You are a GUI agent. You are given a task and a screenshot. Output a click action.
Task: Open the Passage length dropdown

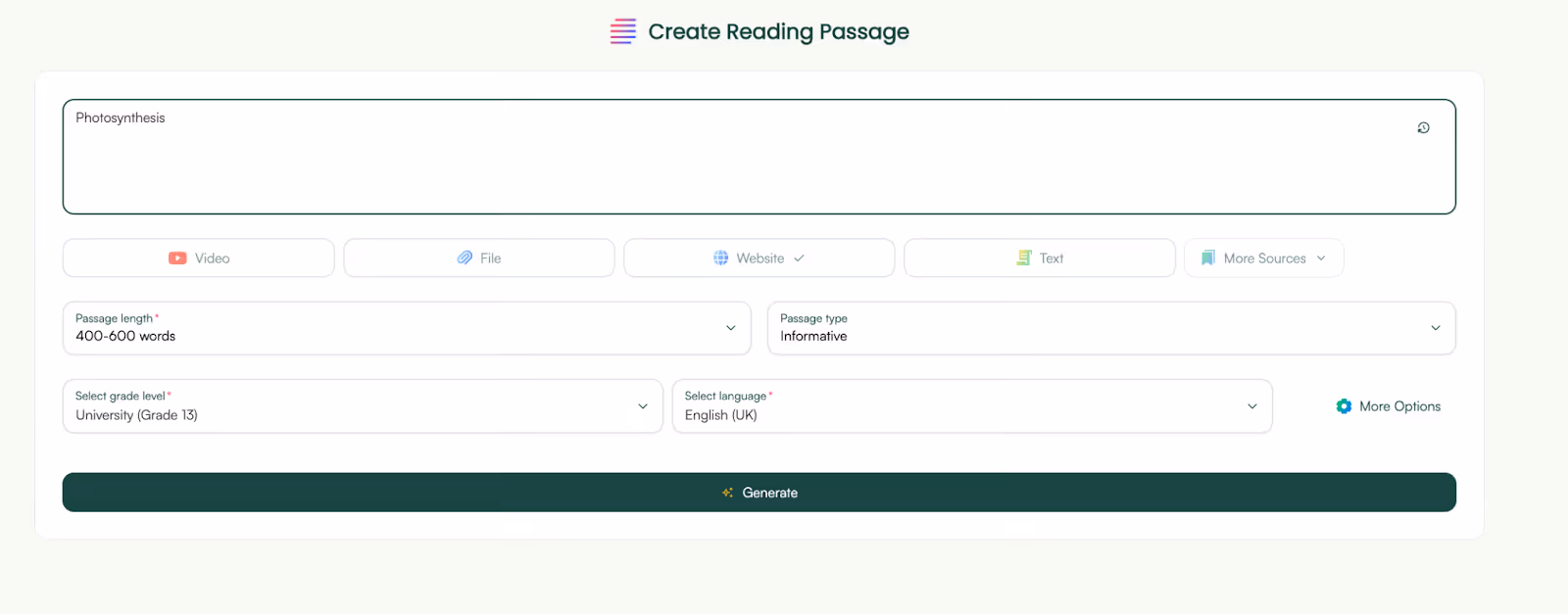point(407,328)
